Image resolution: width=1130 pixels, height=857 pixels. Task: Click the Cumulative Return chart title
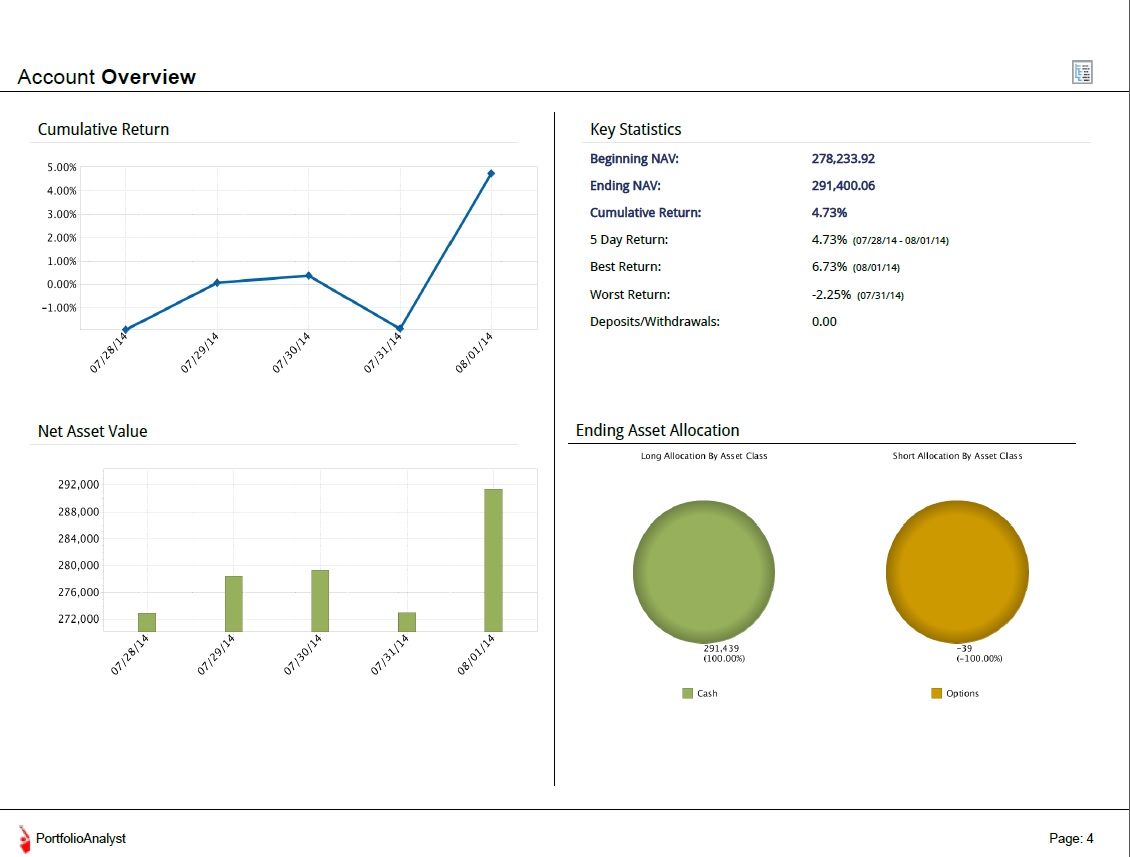(x=103, y=130)
